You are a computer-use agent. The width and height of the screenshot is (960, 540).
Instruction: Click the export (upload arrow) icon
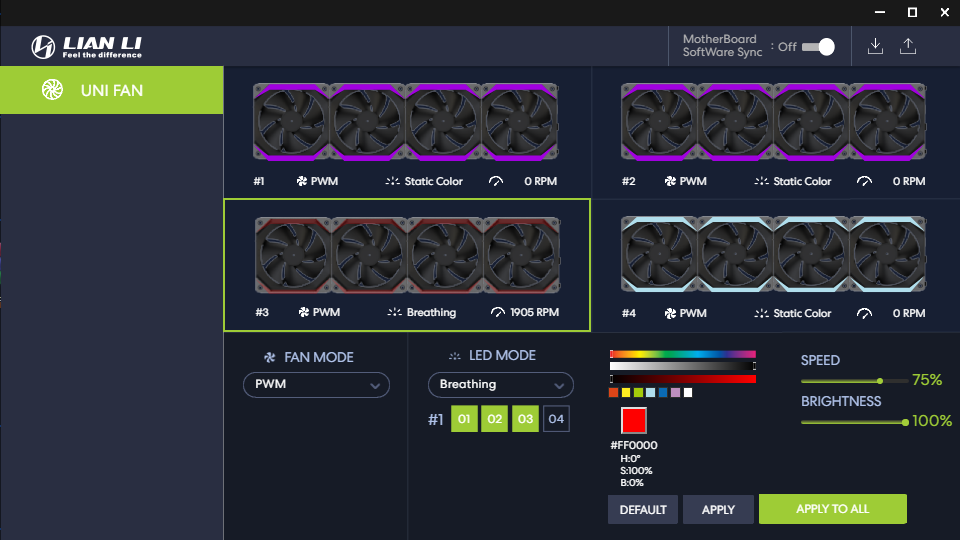click(x=908, y=46)
